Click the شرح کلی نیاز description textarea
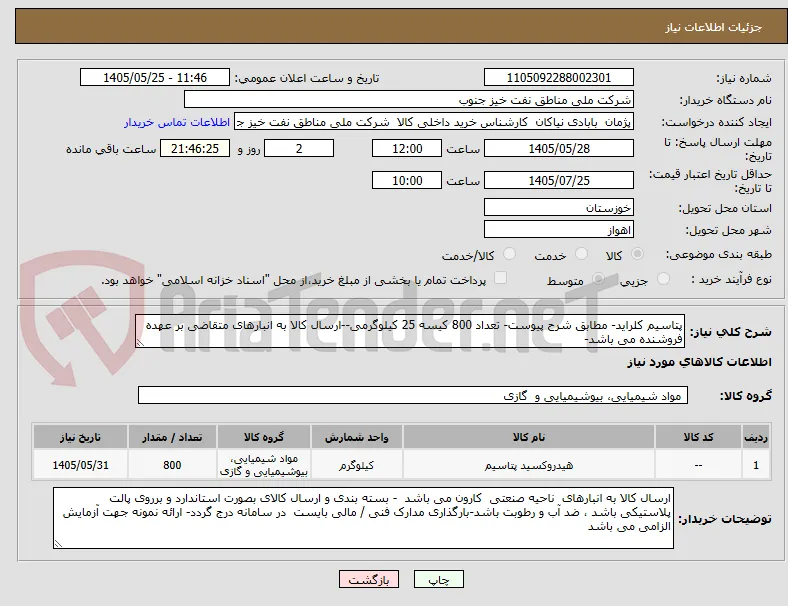This screenshot has height=606, width=788. pos(410,332)
